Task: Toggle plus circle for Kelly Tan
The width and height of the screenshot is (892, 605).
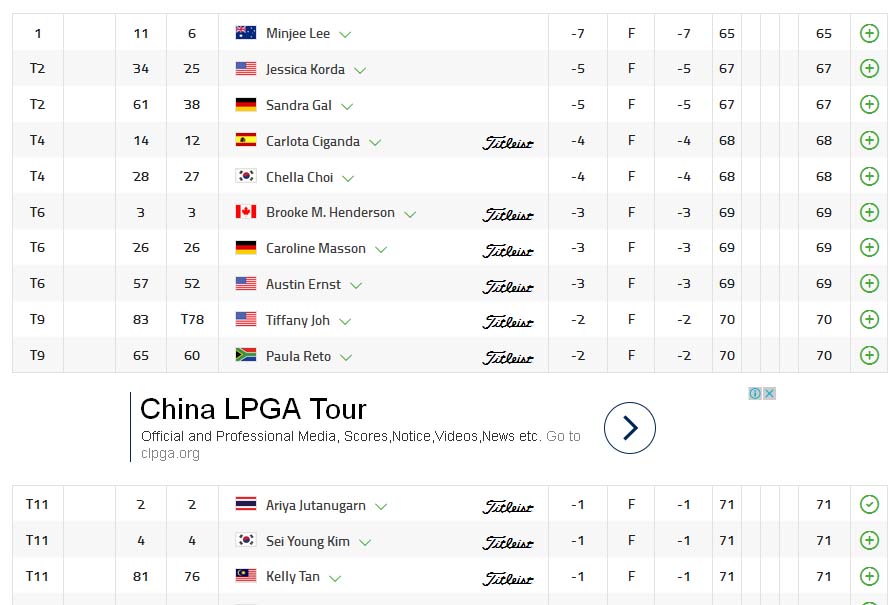Action: (x=869, y=577)
